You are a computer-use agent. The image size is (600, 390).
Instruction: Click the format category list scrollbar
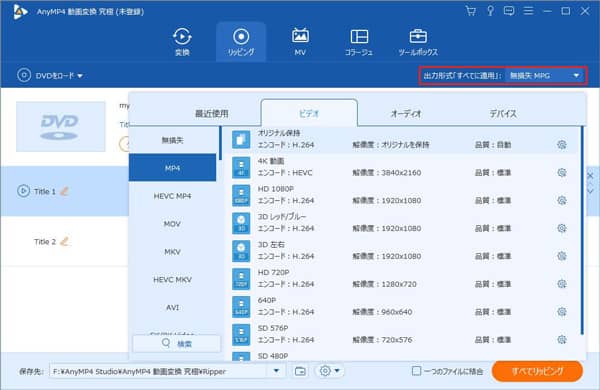point(220,143)
